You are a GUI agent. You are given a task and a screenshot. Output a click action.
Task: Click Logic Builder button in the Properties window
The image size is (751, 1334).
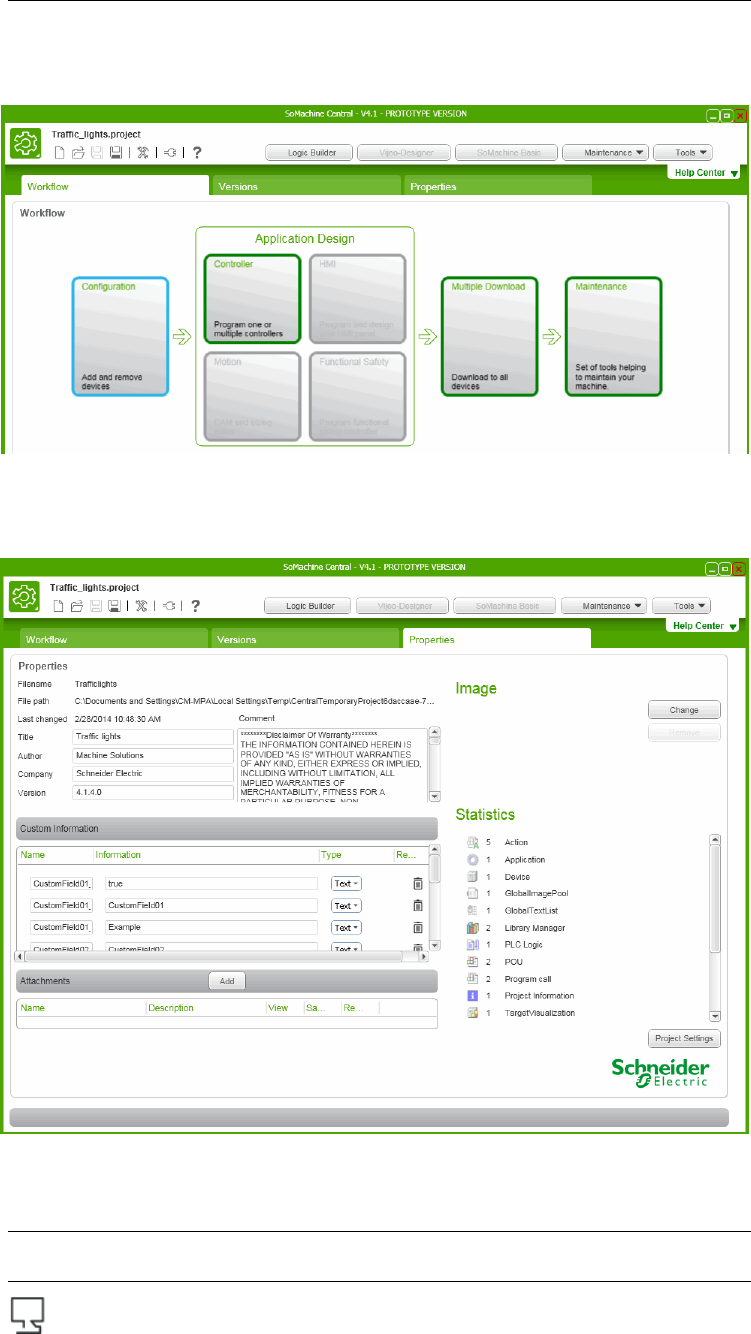coord(308,605)
